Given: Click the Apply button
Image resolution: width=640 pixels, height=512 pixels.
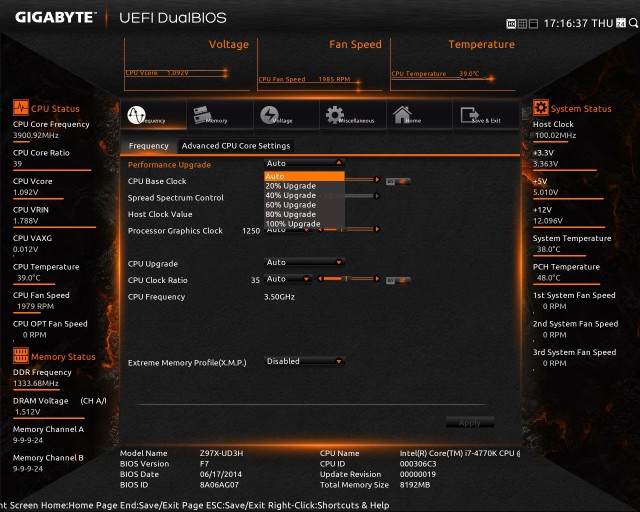Looking at the screenshot, I should [469, 423].
